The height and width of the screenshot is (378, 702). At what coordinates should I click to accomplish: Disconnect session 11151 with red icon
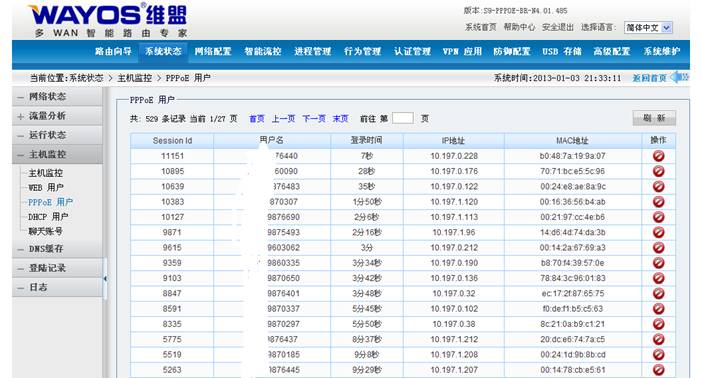click(x=658, y=156)
